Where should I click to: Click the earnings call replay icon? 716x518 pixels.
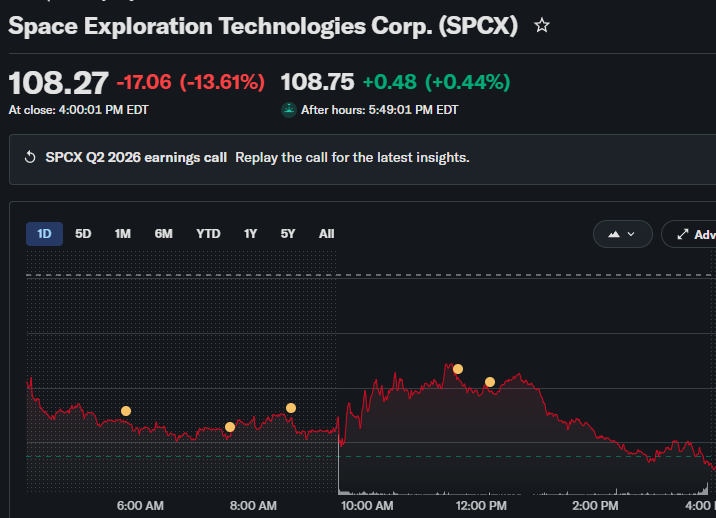coord(30,157)
